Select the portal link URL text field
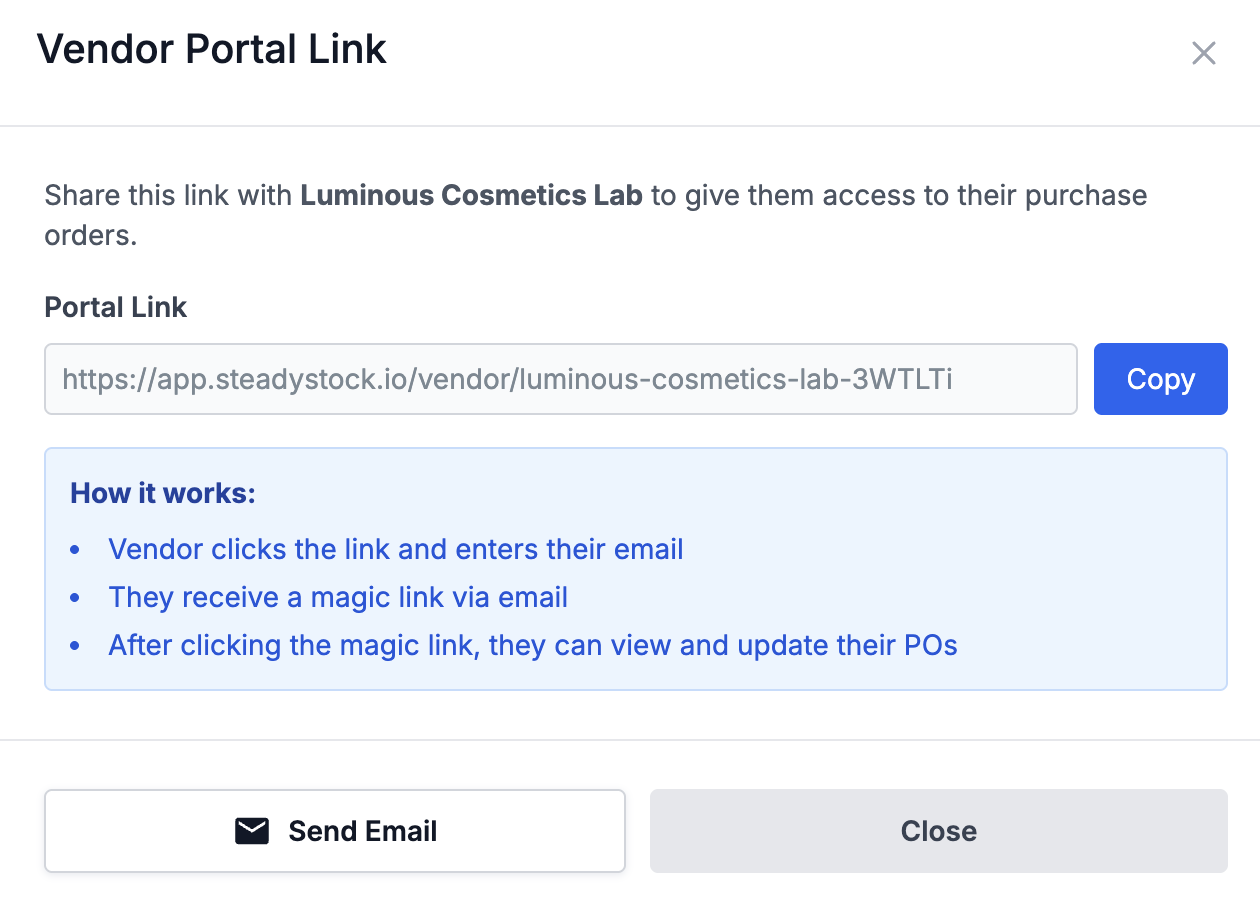Screen dimensions: 1260x900 point(560,379)
